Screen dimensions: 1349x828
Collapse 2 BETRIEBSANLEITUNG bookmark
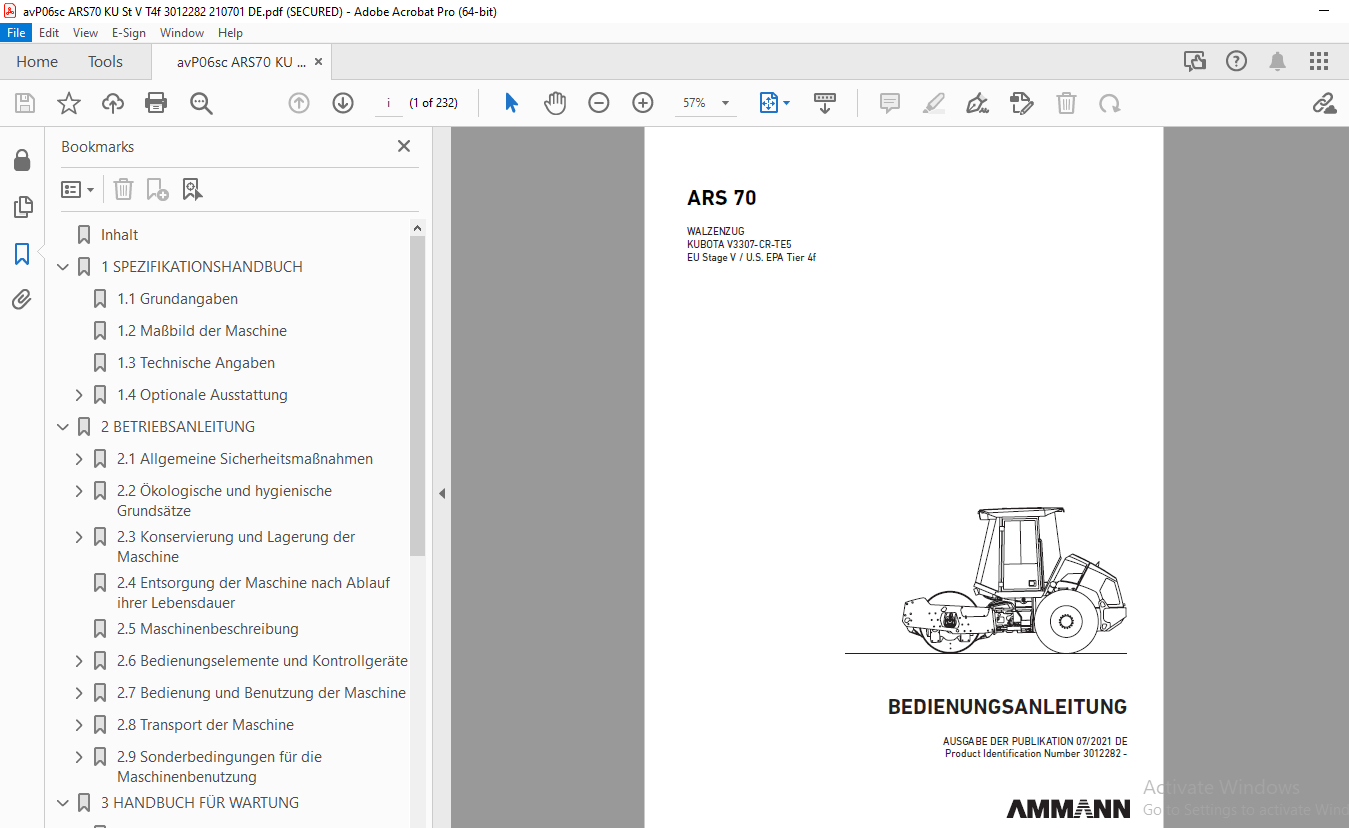pyautogui.click(x=63, y=427)
